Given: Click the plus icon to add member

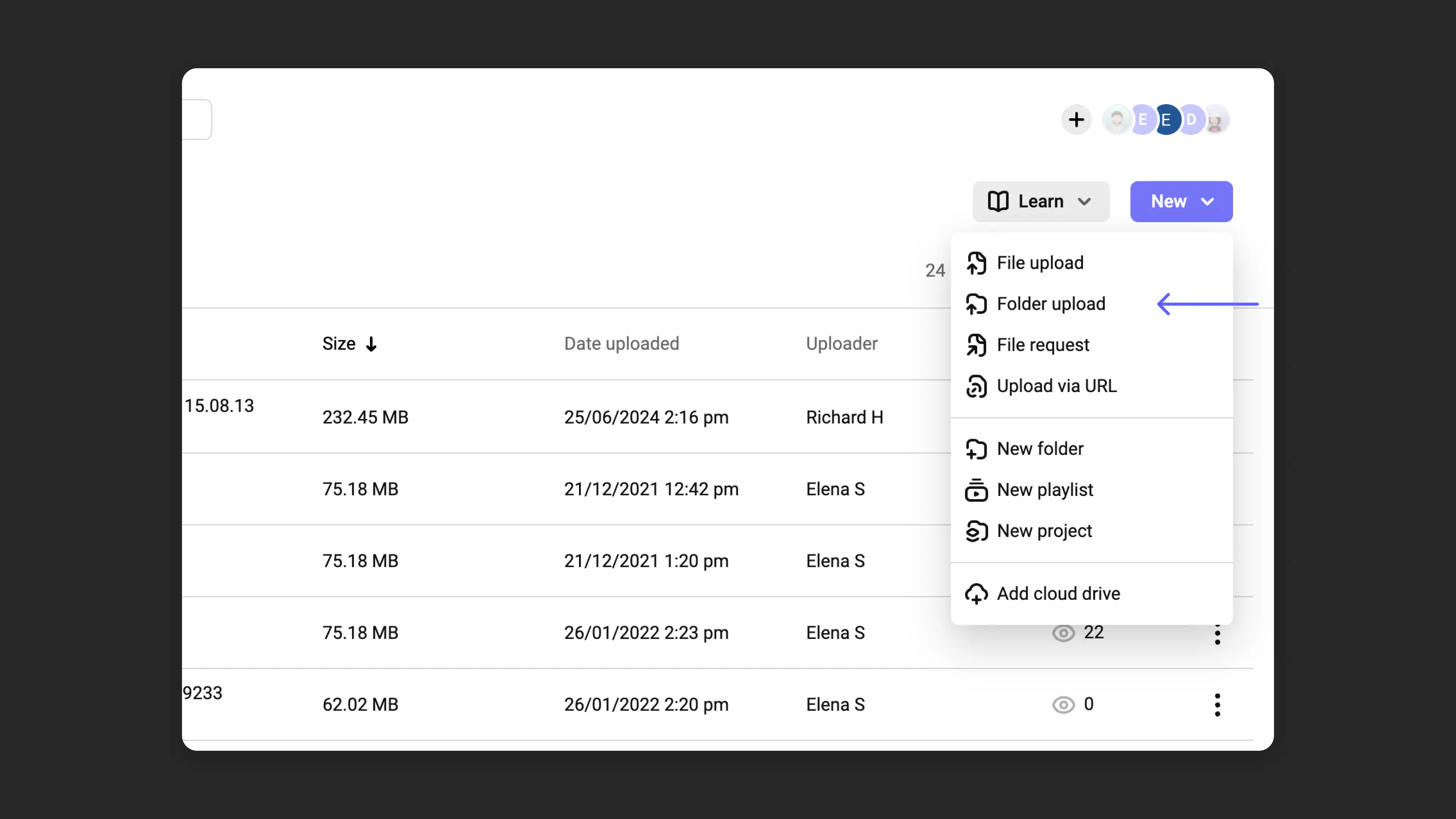Looking at the screenshot, I should (x=1076, y=120).
